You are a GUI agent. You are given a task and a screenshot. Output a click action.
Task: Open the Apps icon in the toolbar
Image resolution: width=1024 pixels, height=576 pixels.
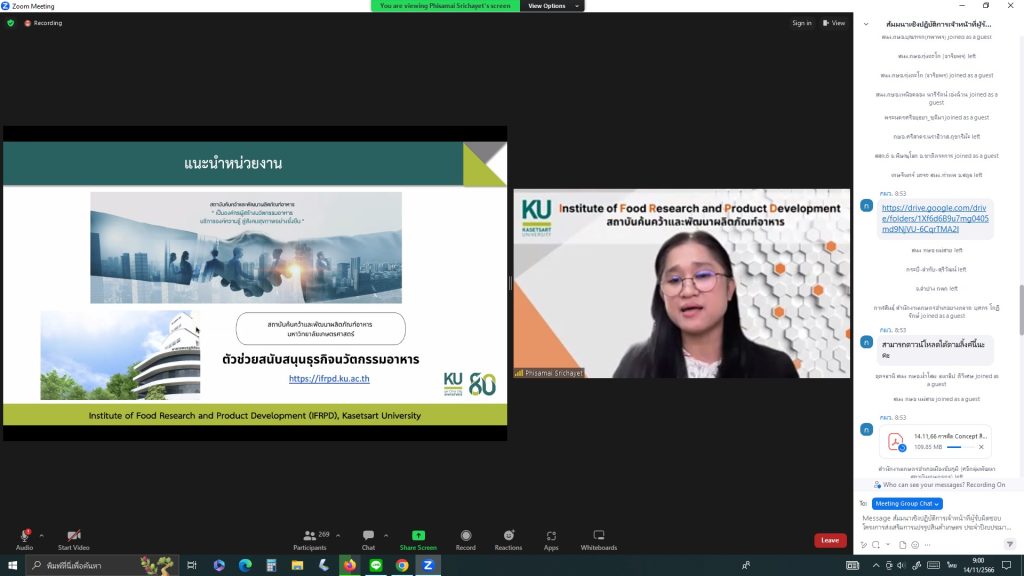point(551,538)
